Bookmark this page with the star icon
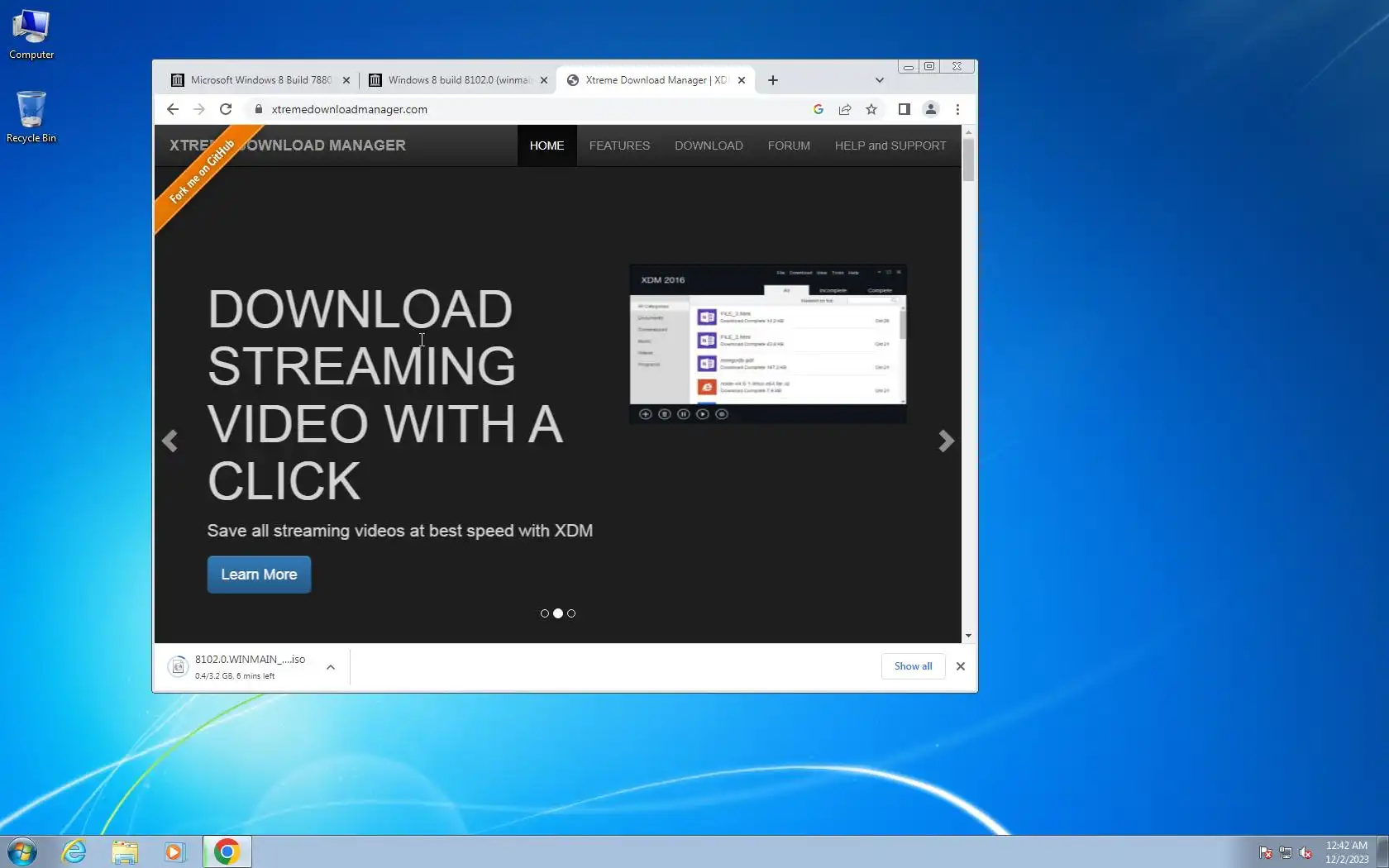Viewport: 1389px width, 868px height. (x=871, y=109)
